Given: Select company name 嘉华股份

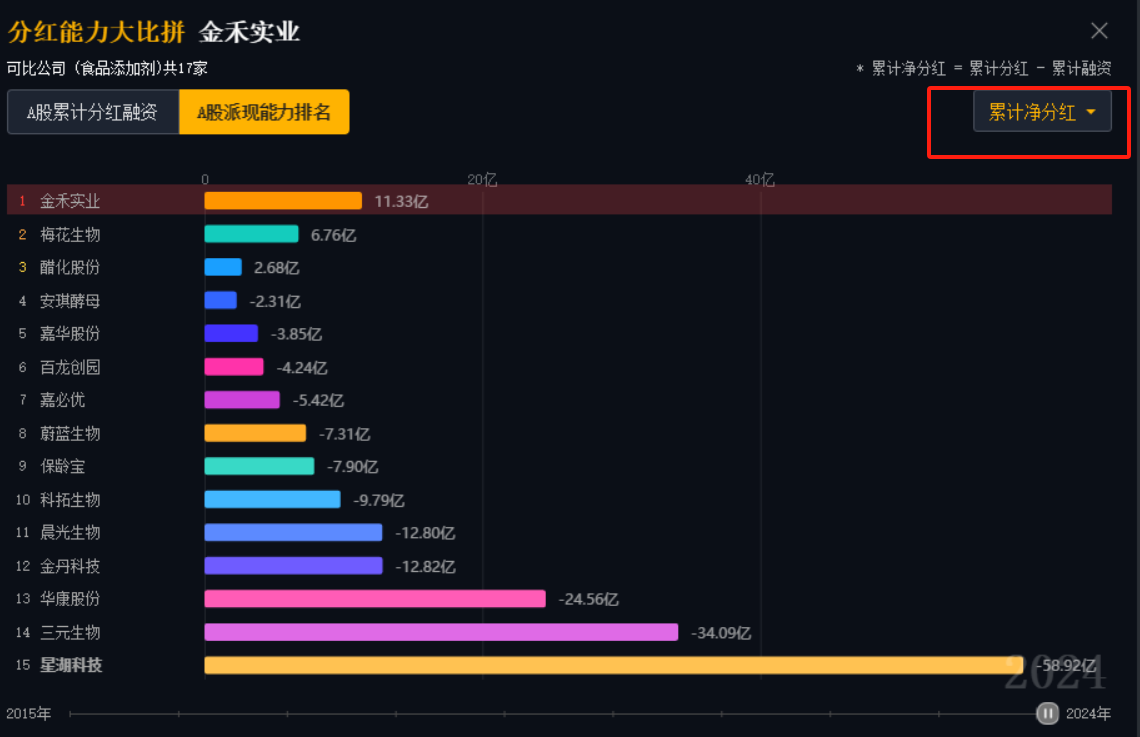Looking at the screenshot, I should pyautogui.click(x=70, y=334).
